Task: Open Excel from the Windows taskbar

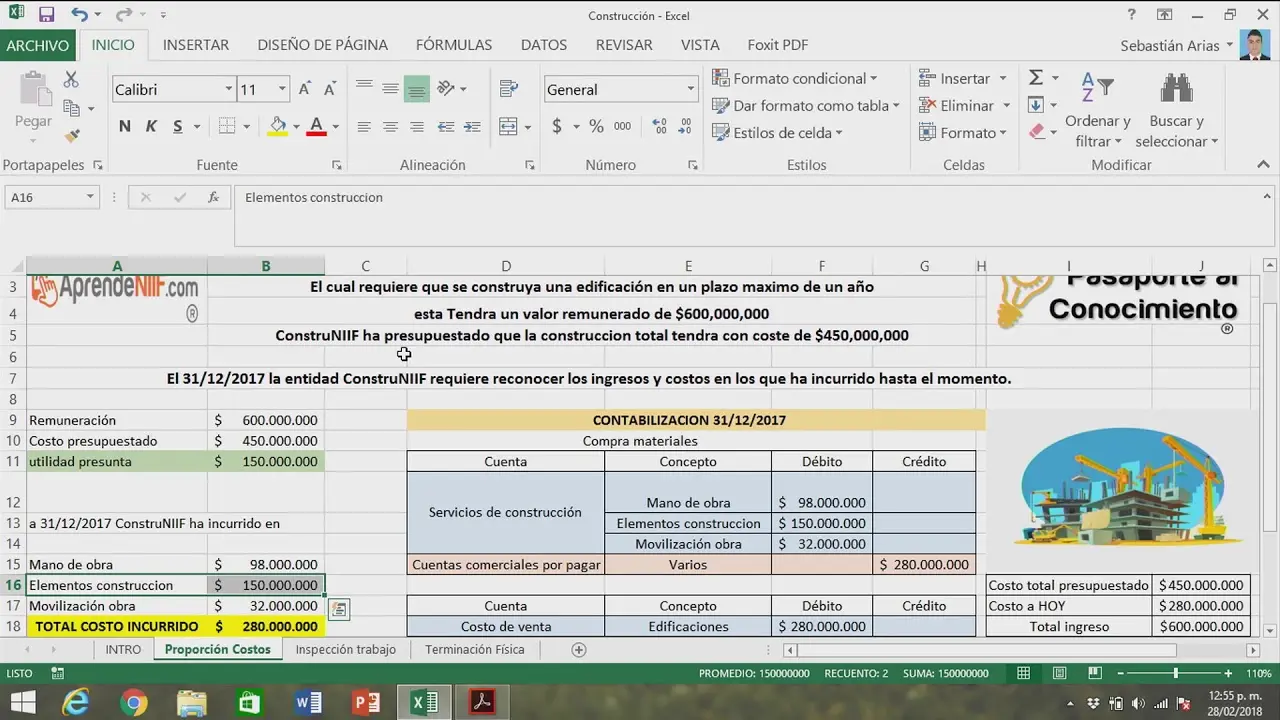Action: tap(425, 703)
